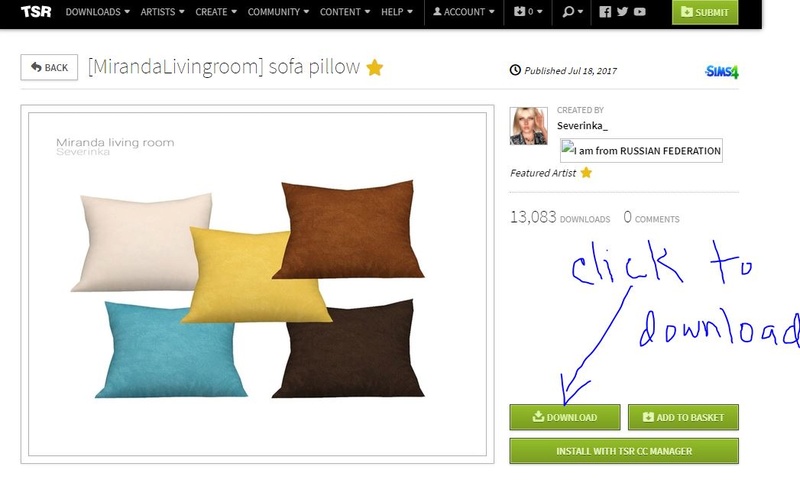Expand the Downloads menu
This screenshot has width=800, height=499.
tap(97, 12)
